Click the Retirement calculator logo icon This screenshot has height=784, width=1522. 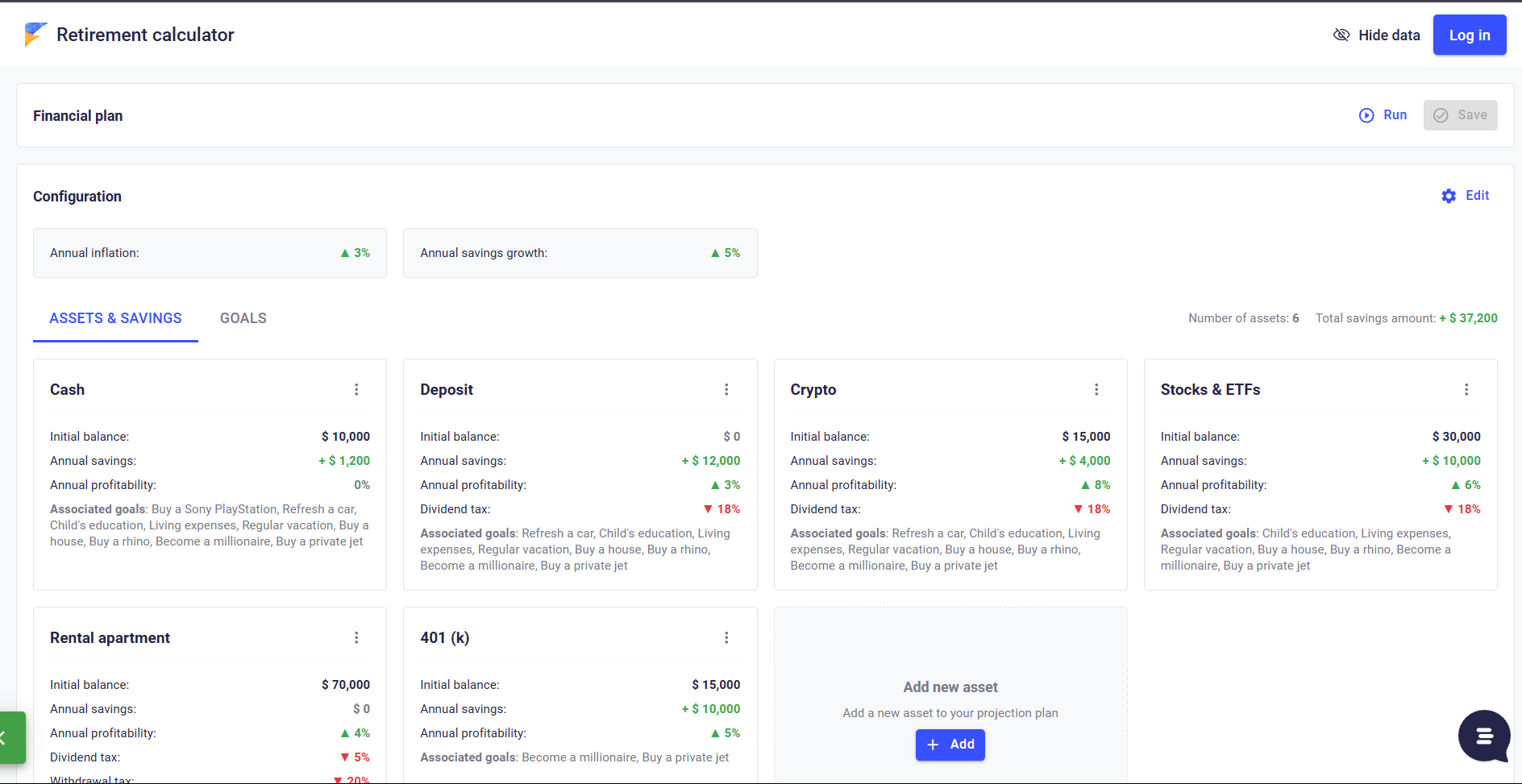point(35,35)
